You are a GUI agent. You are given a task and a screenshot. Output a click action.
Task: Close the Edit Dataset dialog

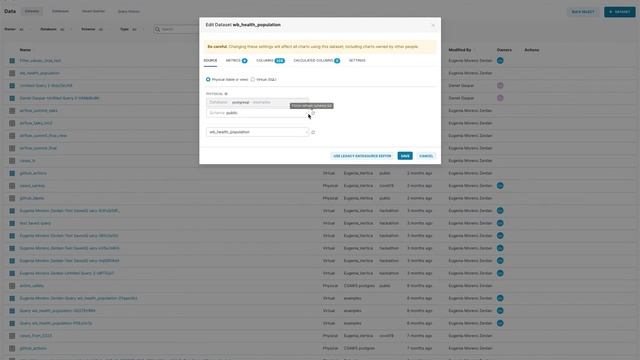coord(433,25)
